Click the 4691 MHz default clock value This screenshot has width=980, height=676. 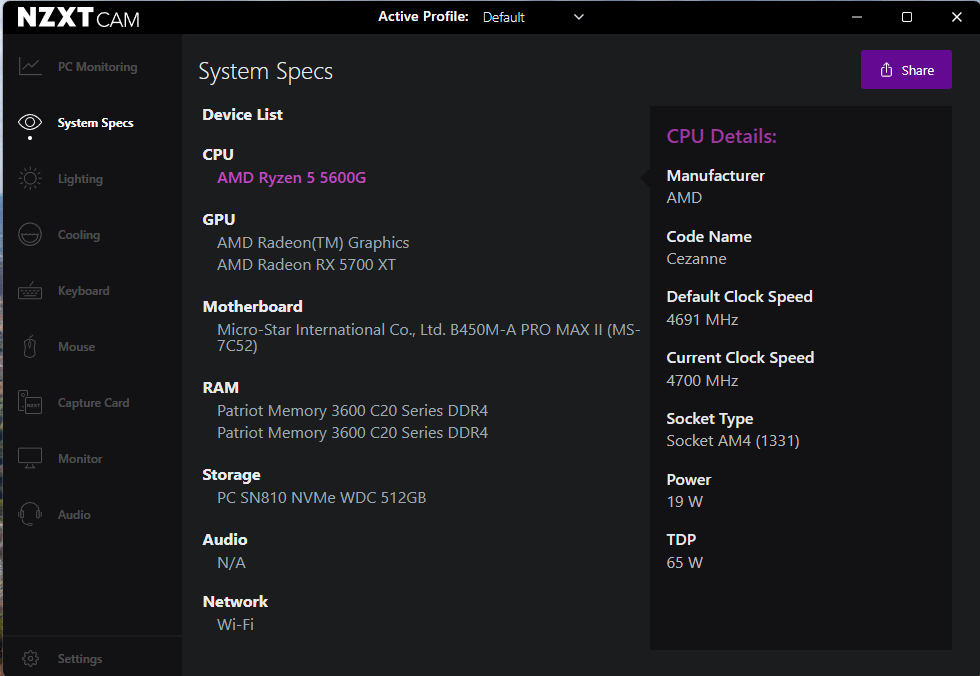[702, 320]
